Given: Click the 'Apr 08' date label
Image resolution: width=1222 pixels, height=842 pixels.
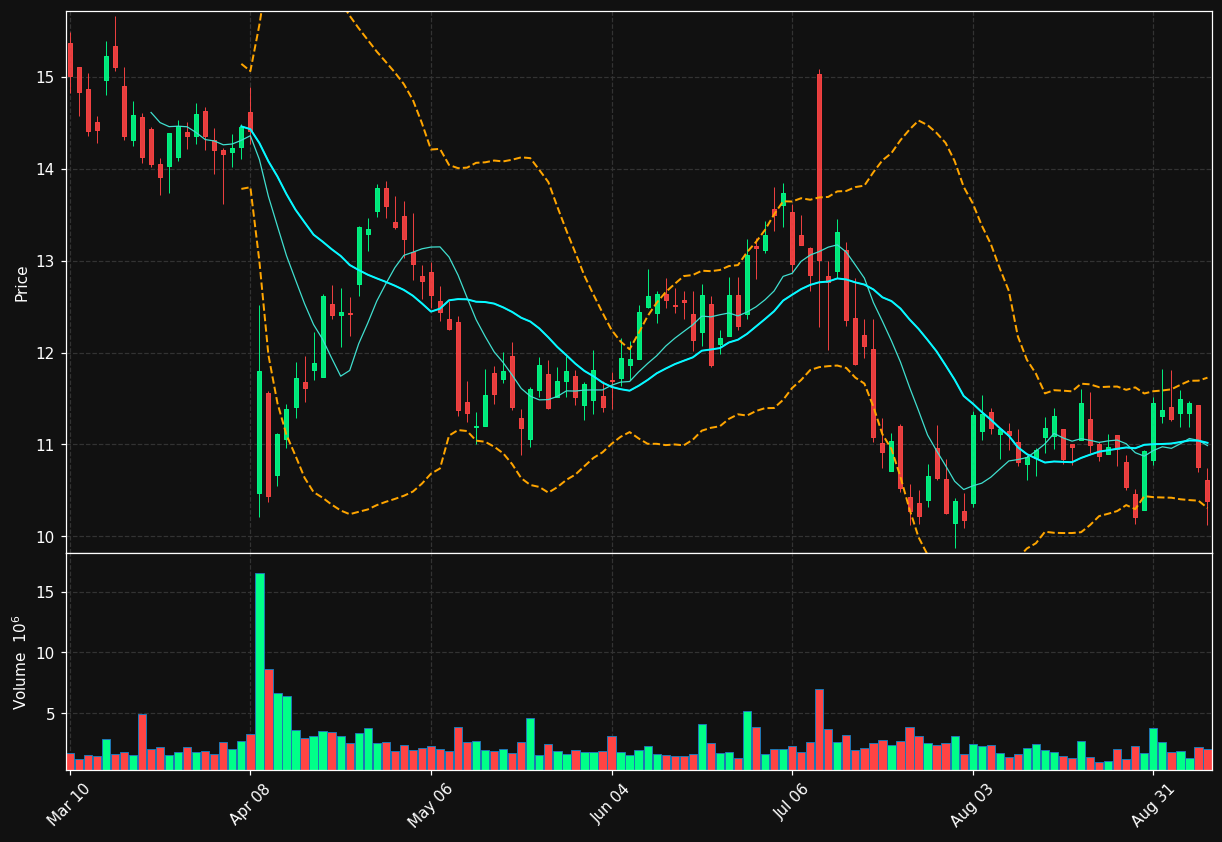Looking at the screenshot, I should [249, 804].
